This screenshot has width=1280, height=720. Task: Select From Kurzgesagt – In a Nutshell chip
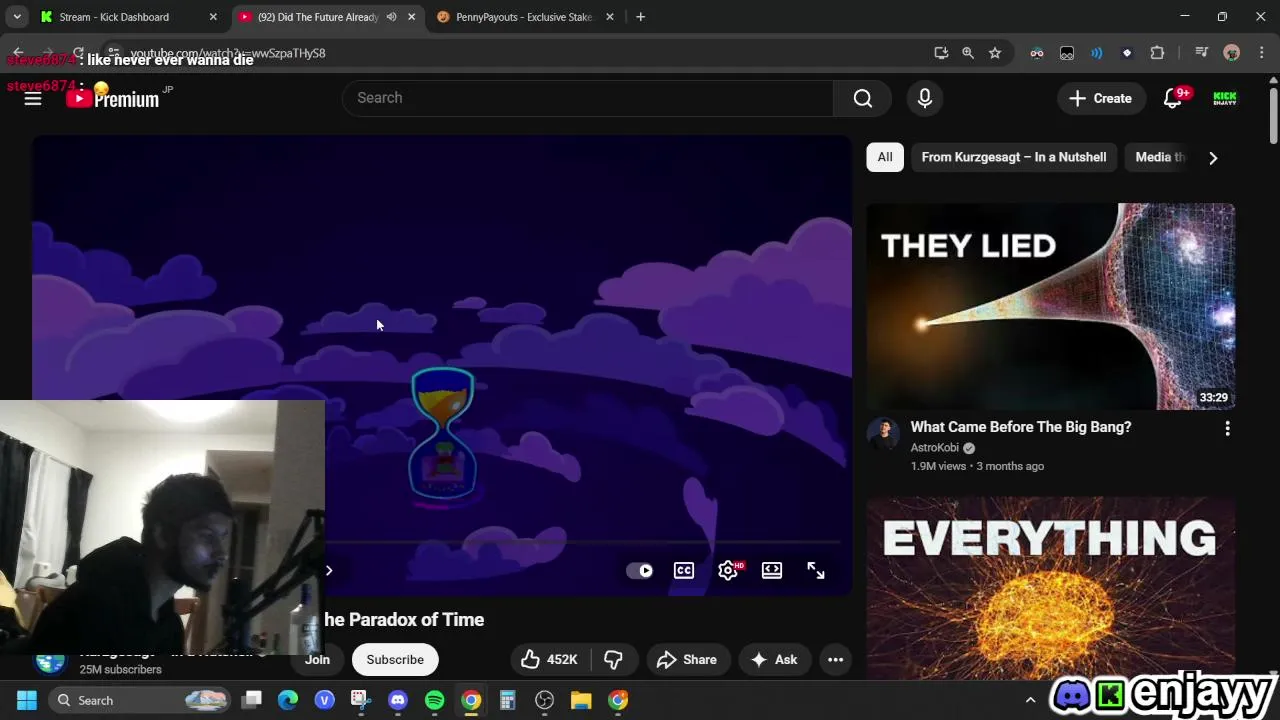click(x=1014, y=157)
